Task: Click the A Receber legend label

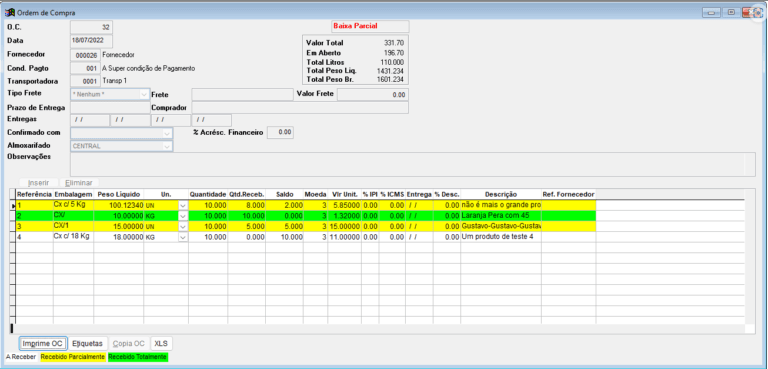Action: (21, 357)
